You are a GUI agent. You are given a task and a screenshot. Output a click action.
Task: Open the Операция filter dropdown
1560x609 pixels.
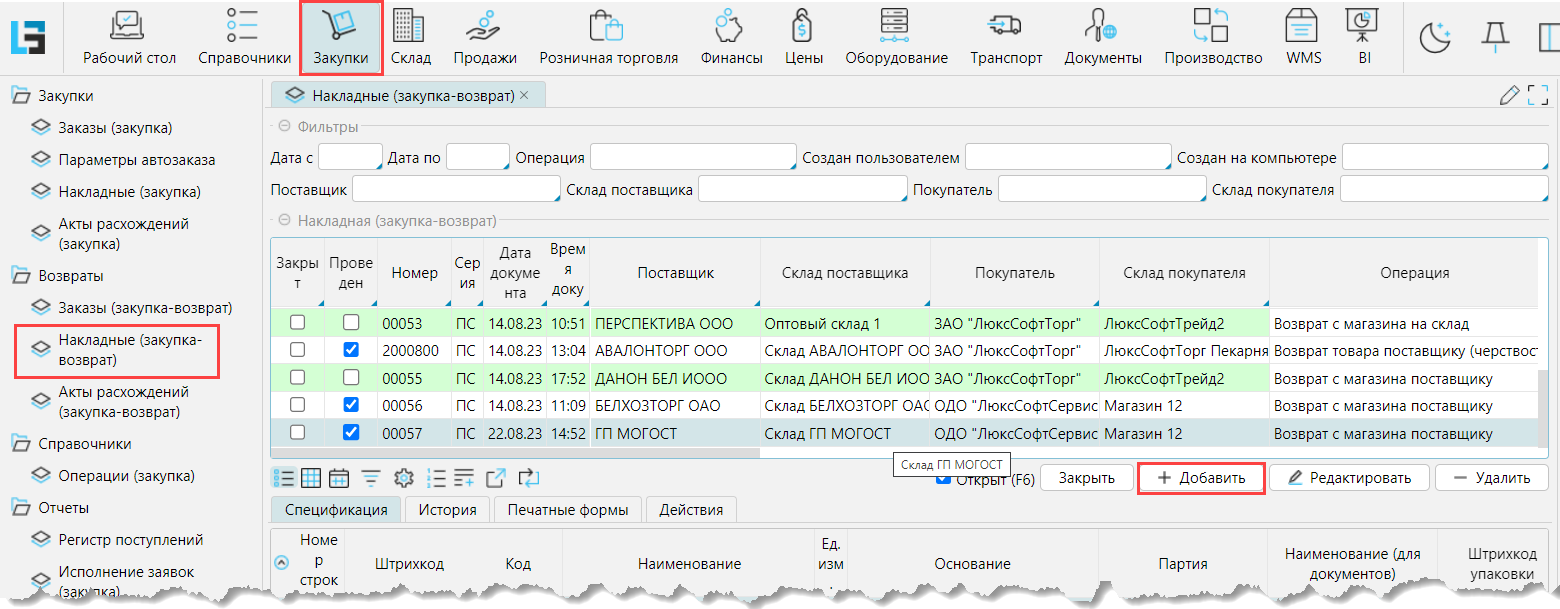[x=692, y=158]
